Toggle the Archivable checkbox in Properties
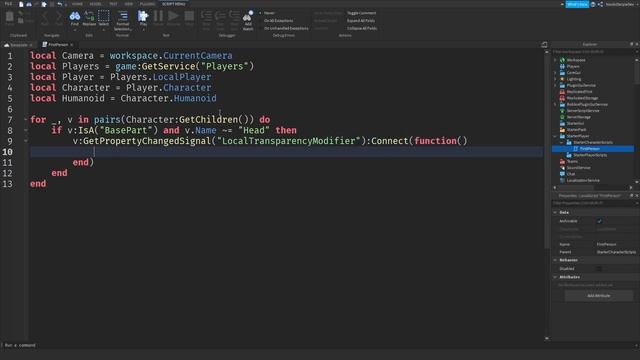Screen dimensions: 640x360 [599, 221]
